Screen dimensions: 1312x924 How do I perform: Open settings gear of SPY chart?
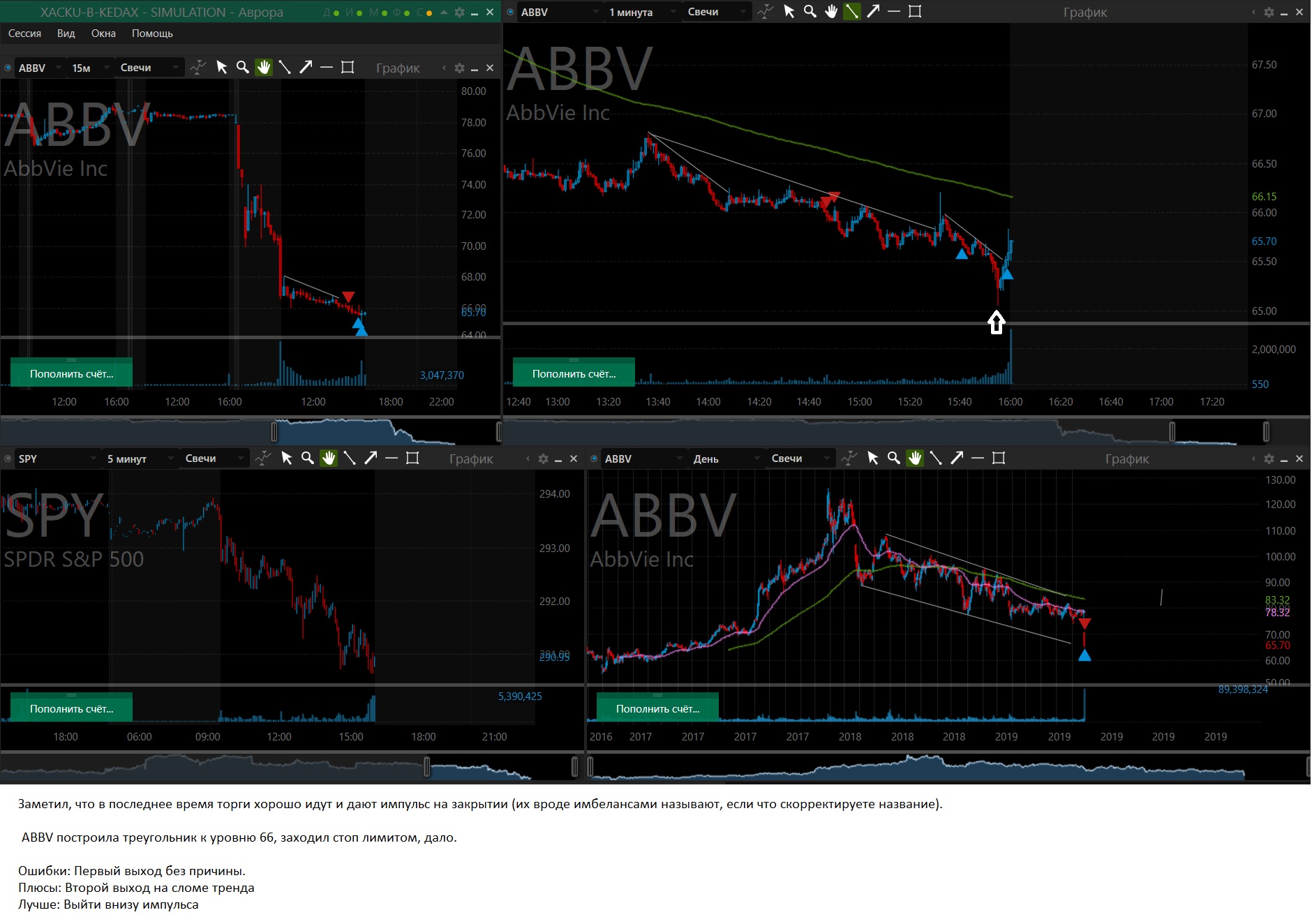coord(543,459)
